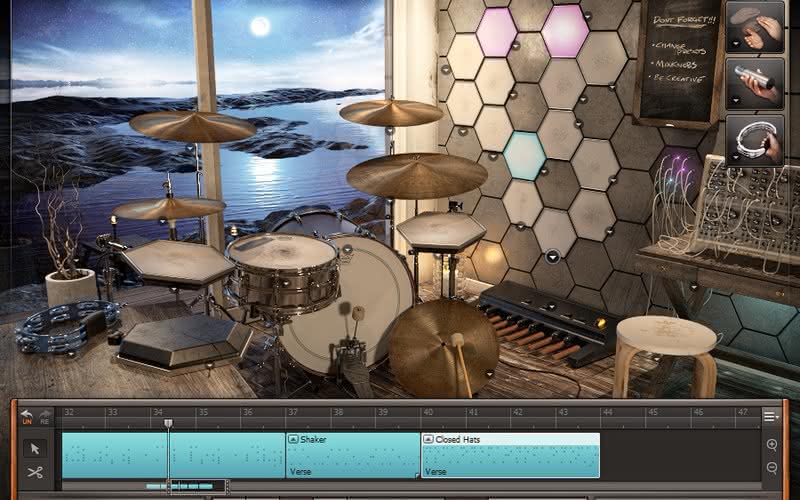Click the playhead marker on the ruler
800x500 pixels.
click(x=168, y=423)
